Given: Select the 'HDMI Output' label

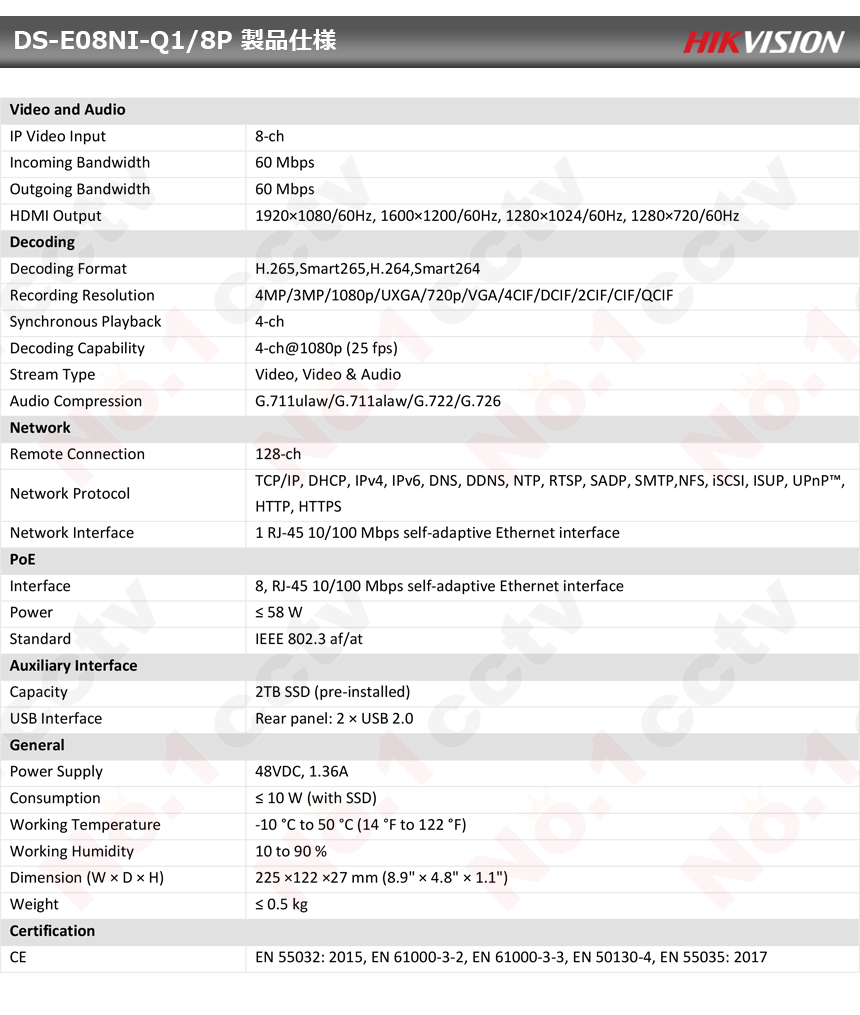Looking at the screenshot, I should point(56,216).
